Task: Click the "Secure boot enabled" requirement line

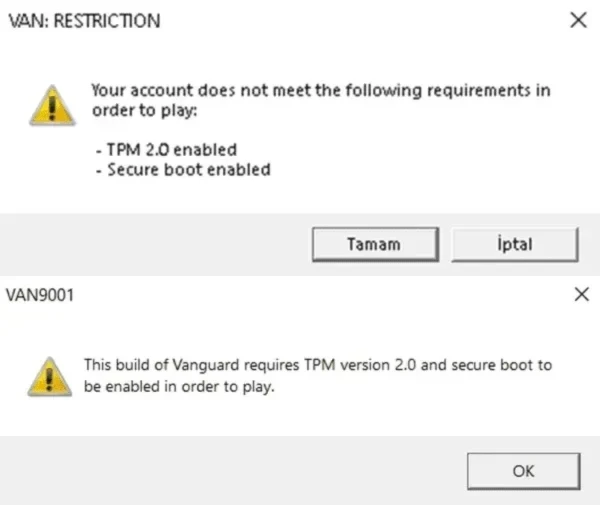Action: coord(183,169)
